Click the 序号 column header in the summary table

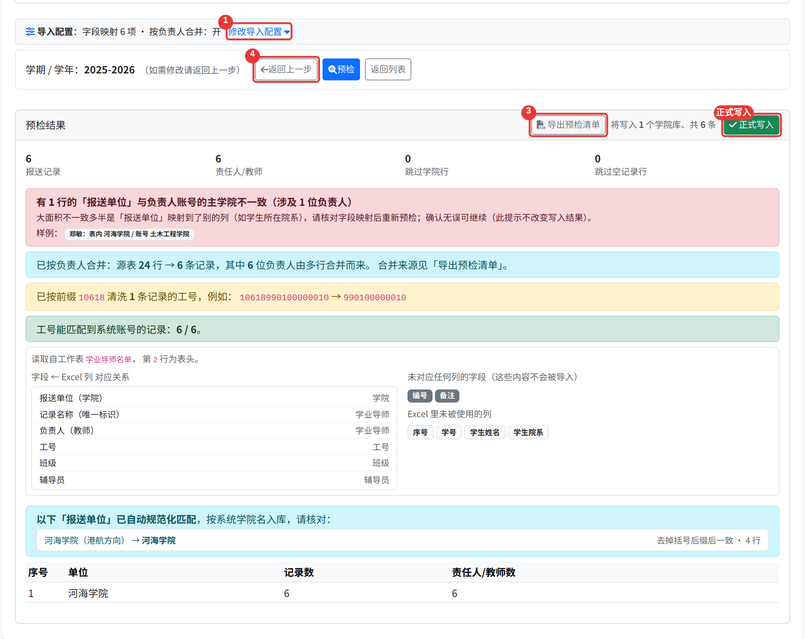coord(38,572)
